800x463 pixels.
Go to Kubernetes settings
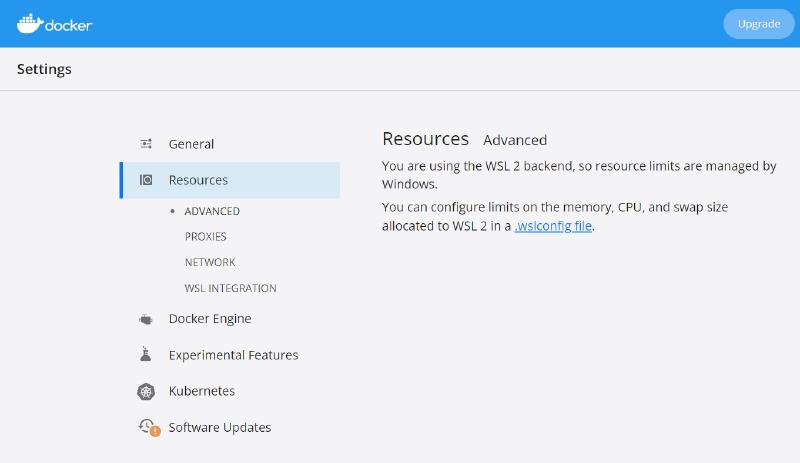(202, 391)
